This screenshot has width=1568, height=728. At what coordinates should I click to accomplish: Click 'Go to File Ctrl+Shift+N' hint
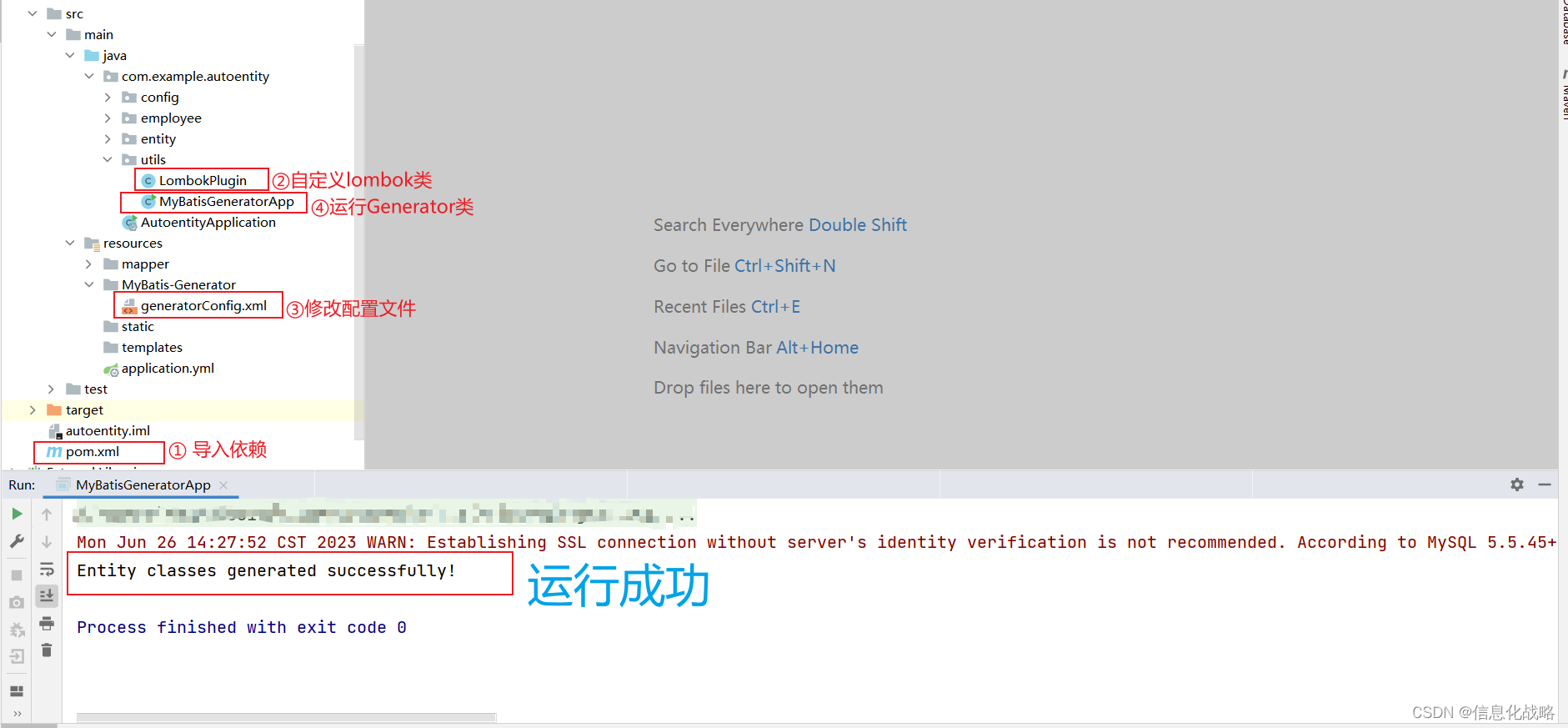coord(744,266)
